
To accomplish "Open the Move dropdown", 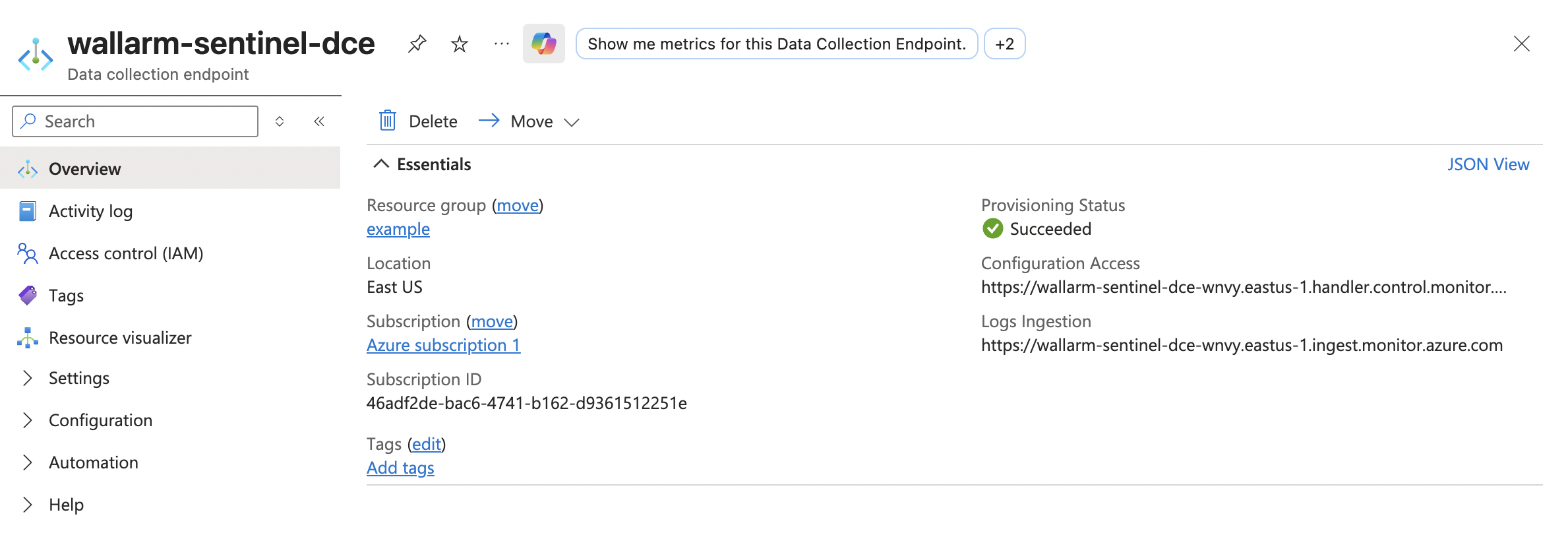I will pos(572,121).
